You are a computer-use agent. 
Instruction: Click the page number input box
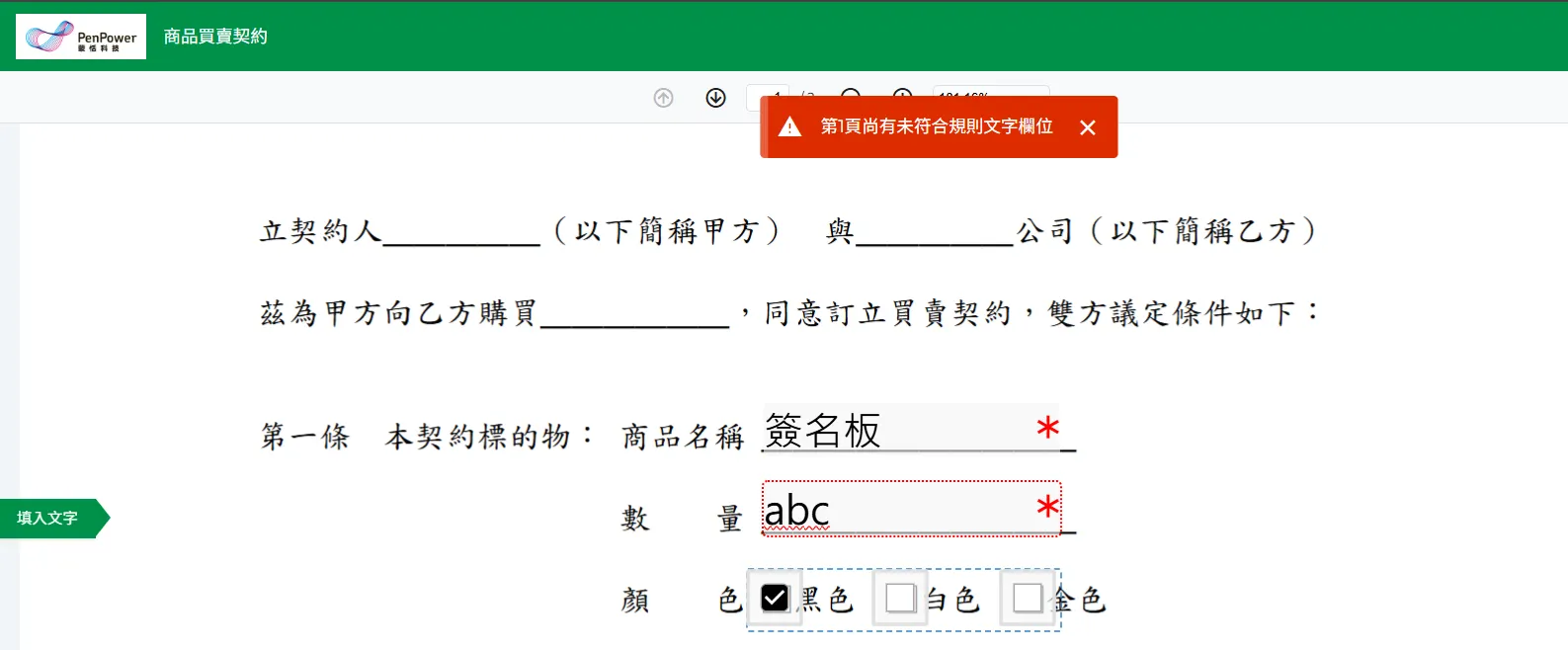point(767,92)
